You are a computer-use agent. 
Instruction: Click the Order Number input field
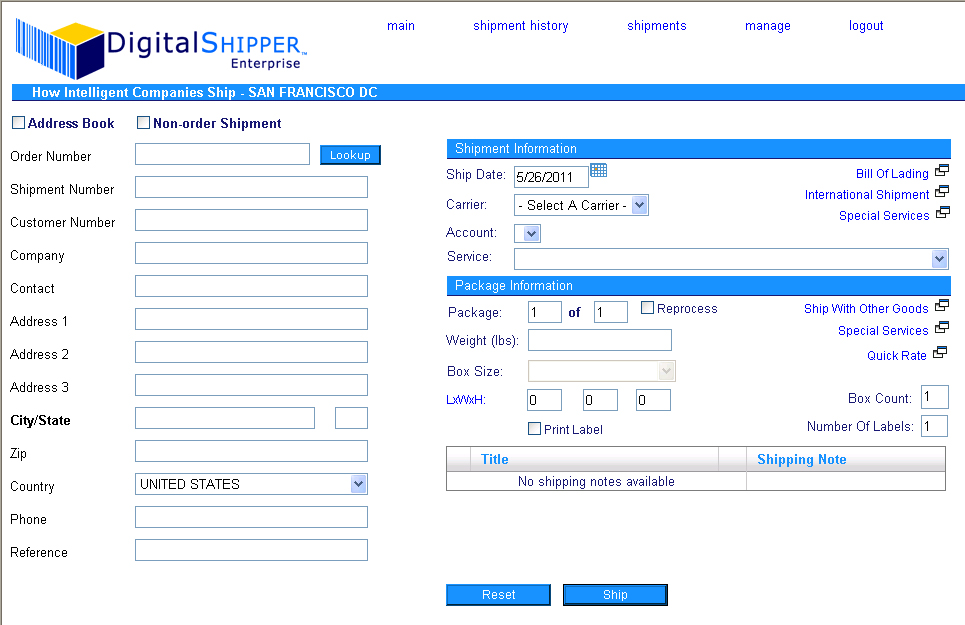tap(221, 153)
